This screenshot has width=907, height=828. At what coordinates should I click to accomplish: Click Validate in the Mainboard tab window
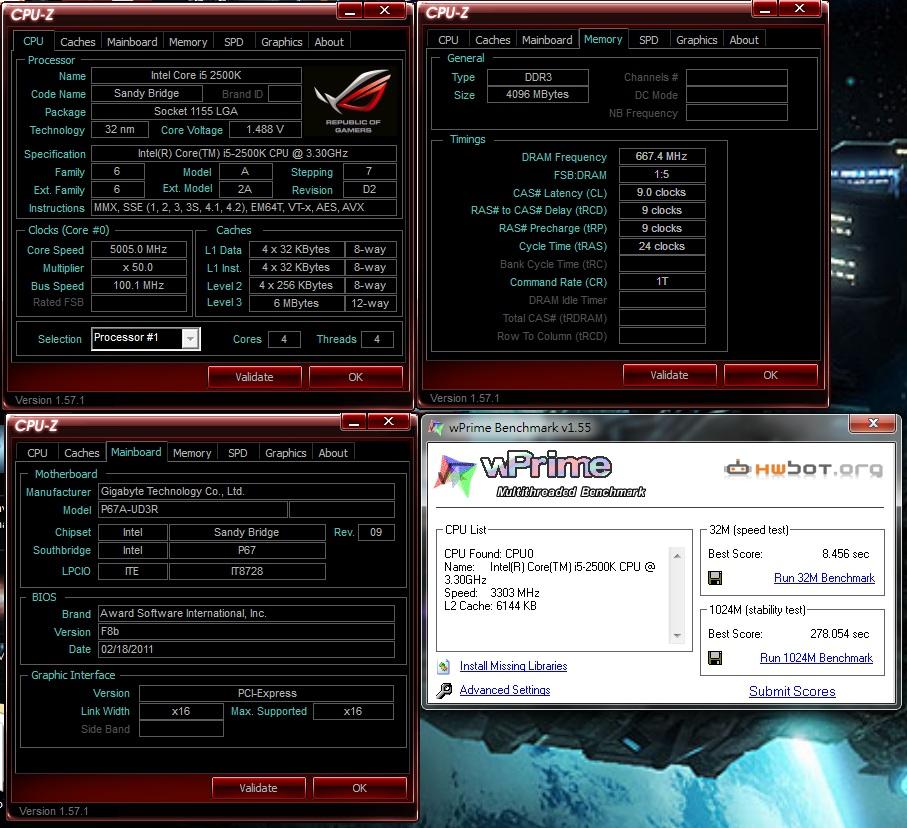(x=259, y=788)
